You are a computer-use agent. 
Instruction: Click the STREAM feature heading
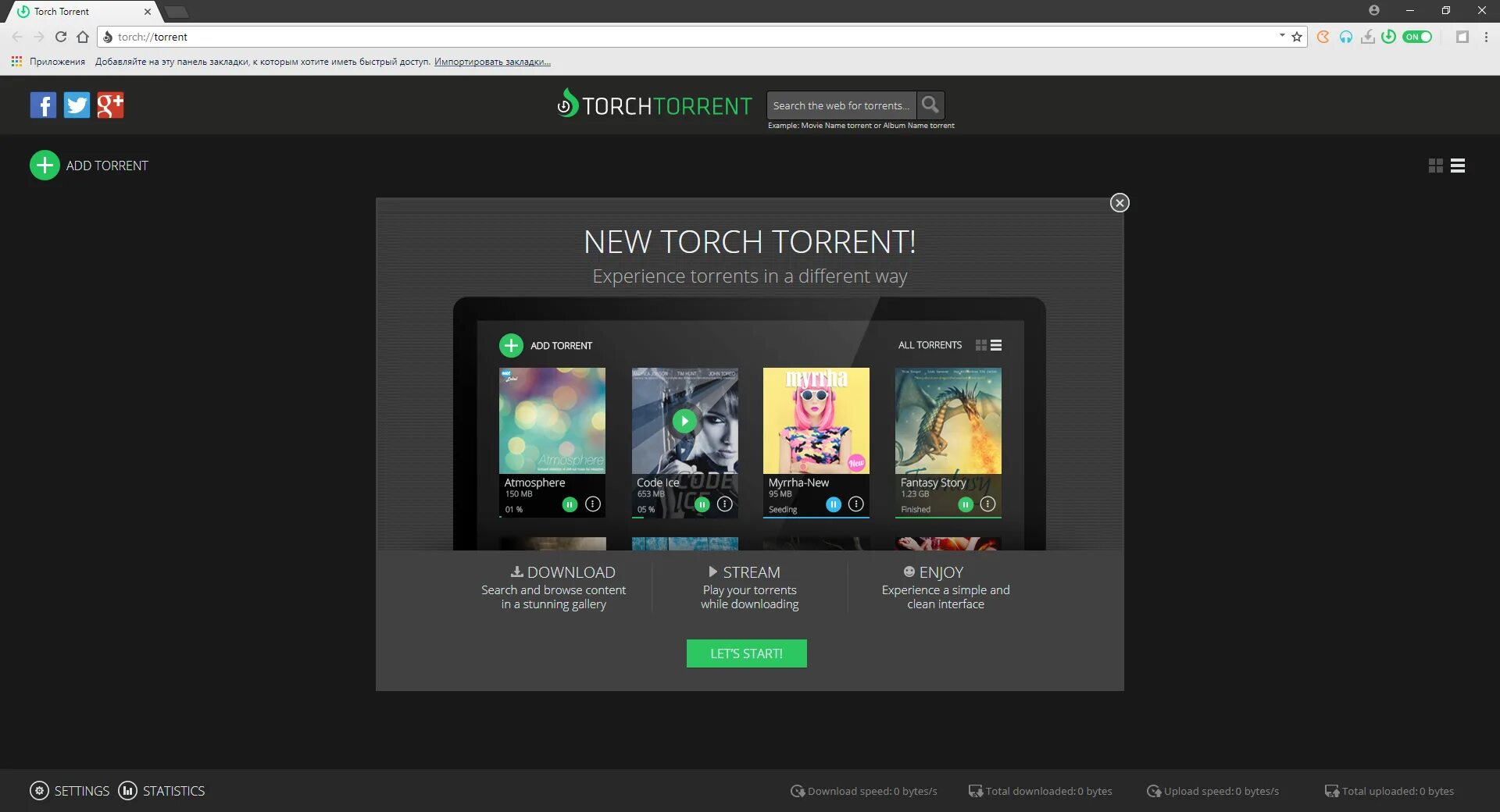click(744, 572)
